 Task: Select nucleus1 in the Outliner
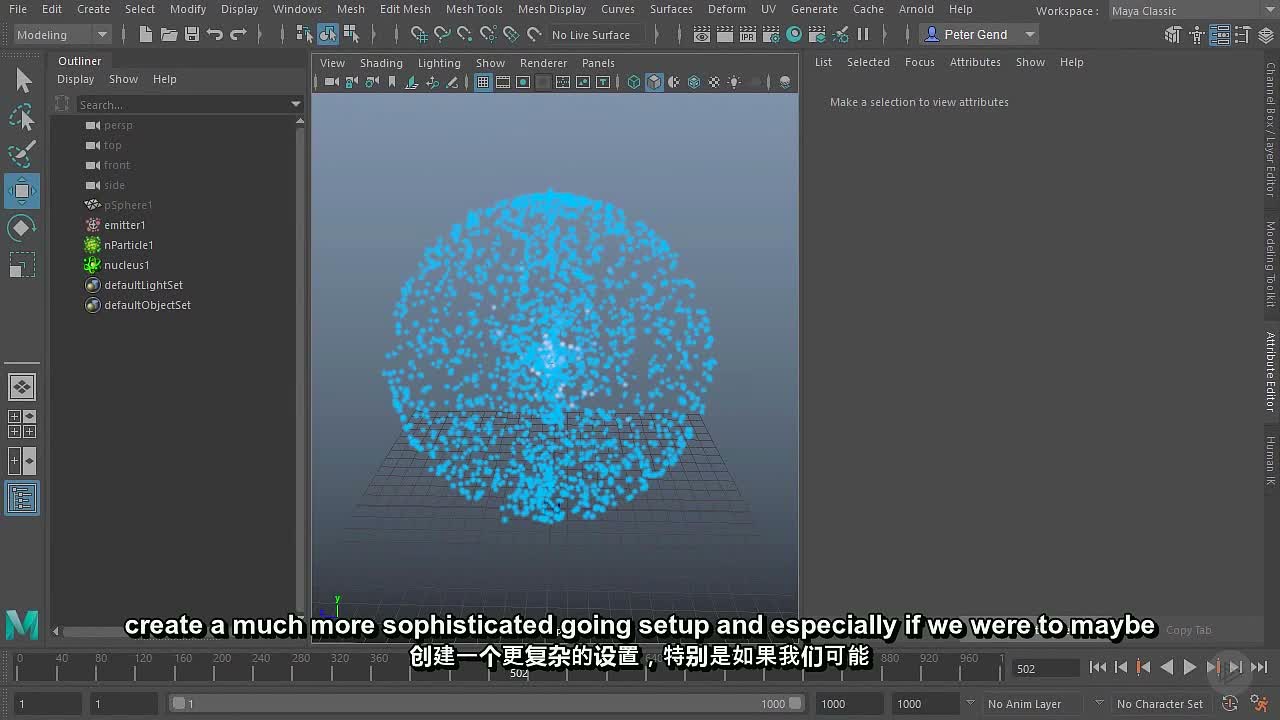point(127,265)
